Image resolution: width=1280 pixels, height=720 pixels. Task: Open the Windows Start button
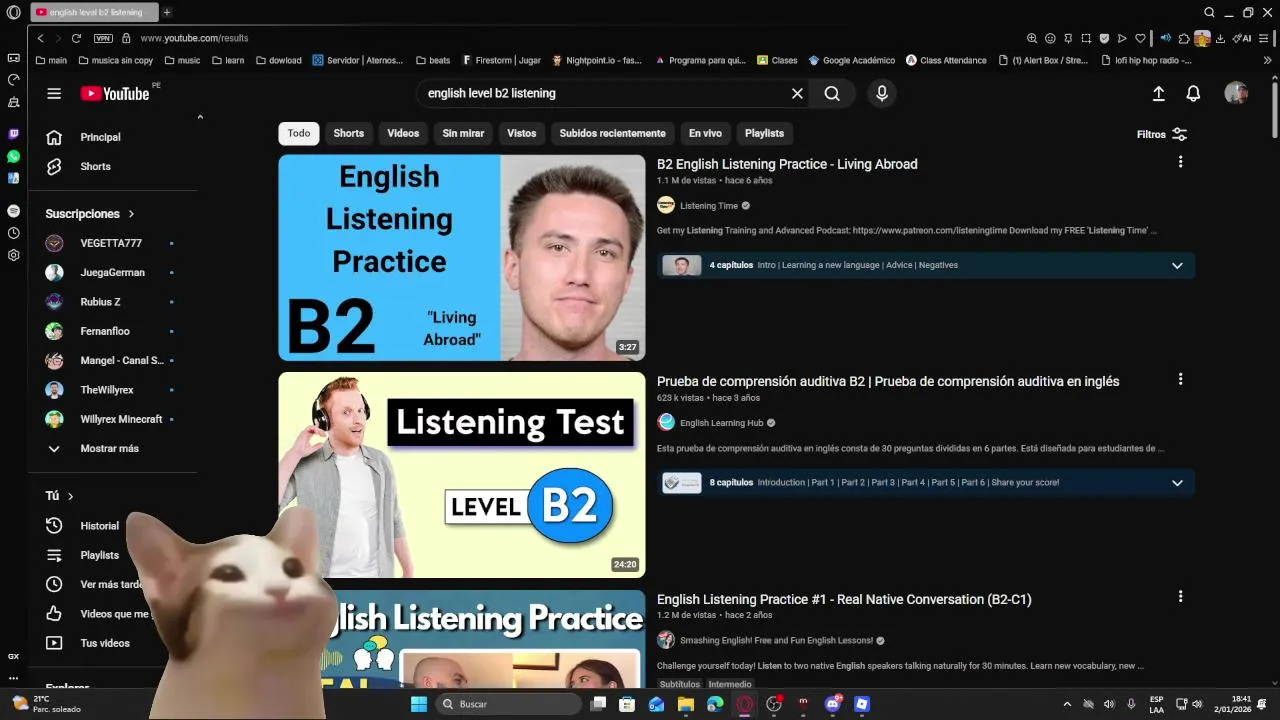coord(419,704)
